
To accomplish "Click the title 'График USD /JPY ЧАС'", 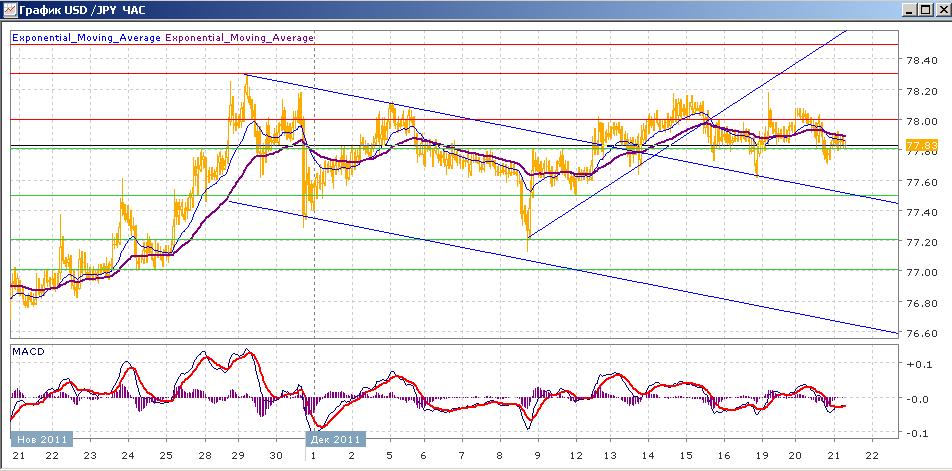I will pyautogui.click(x=82, y=10).
